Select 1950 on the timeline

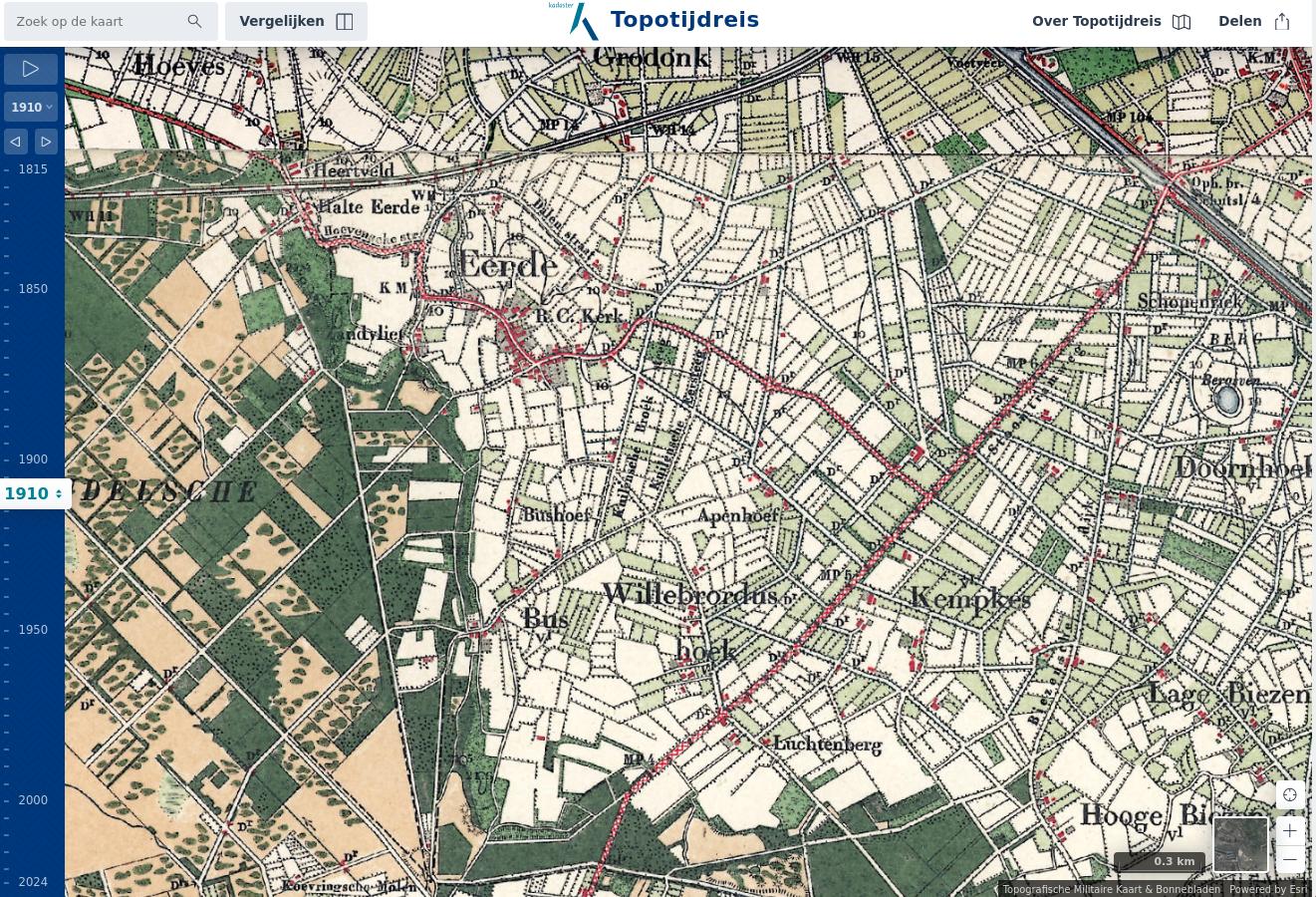coord(33,630)
